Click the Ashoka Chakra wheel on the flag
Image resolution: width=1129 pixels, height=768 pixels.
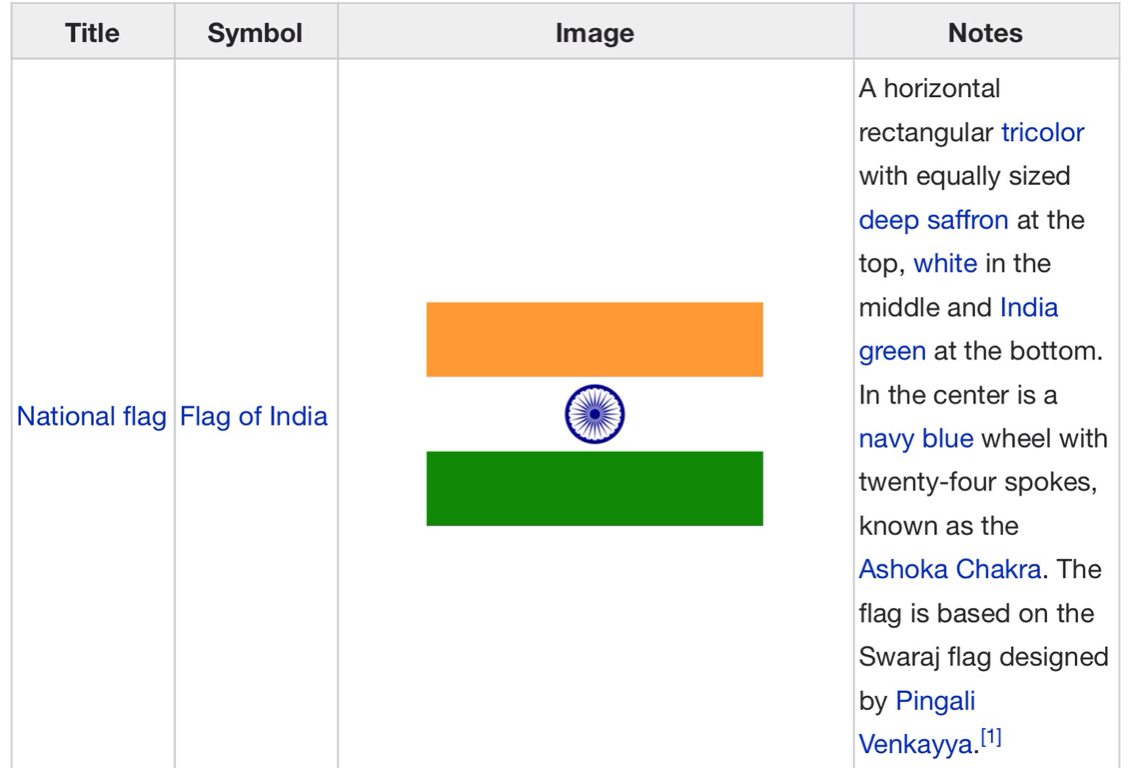coord(594,414)
